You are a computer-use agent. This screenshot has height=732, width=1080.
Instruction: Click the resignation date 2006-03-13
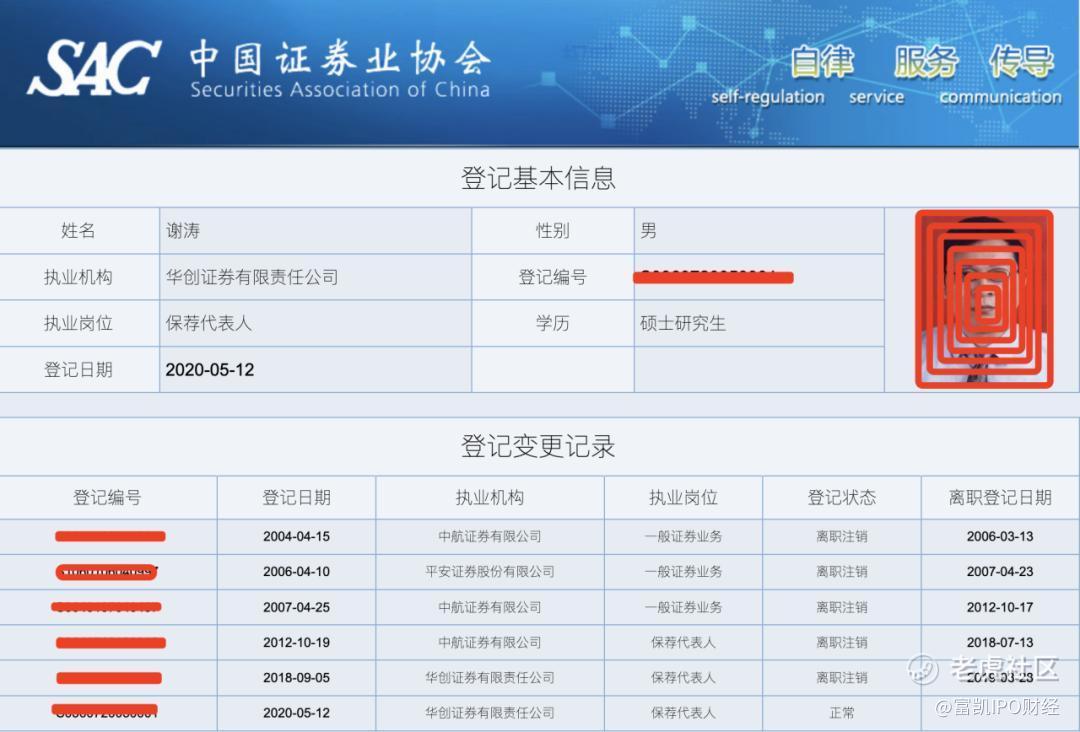click(1000, 536)
